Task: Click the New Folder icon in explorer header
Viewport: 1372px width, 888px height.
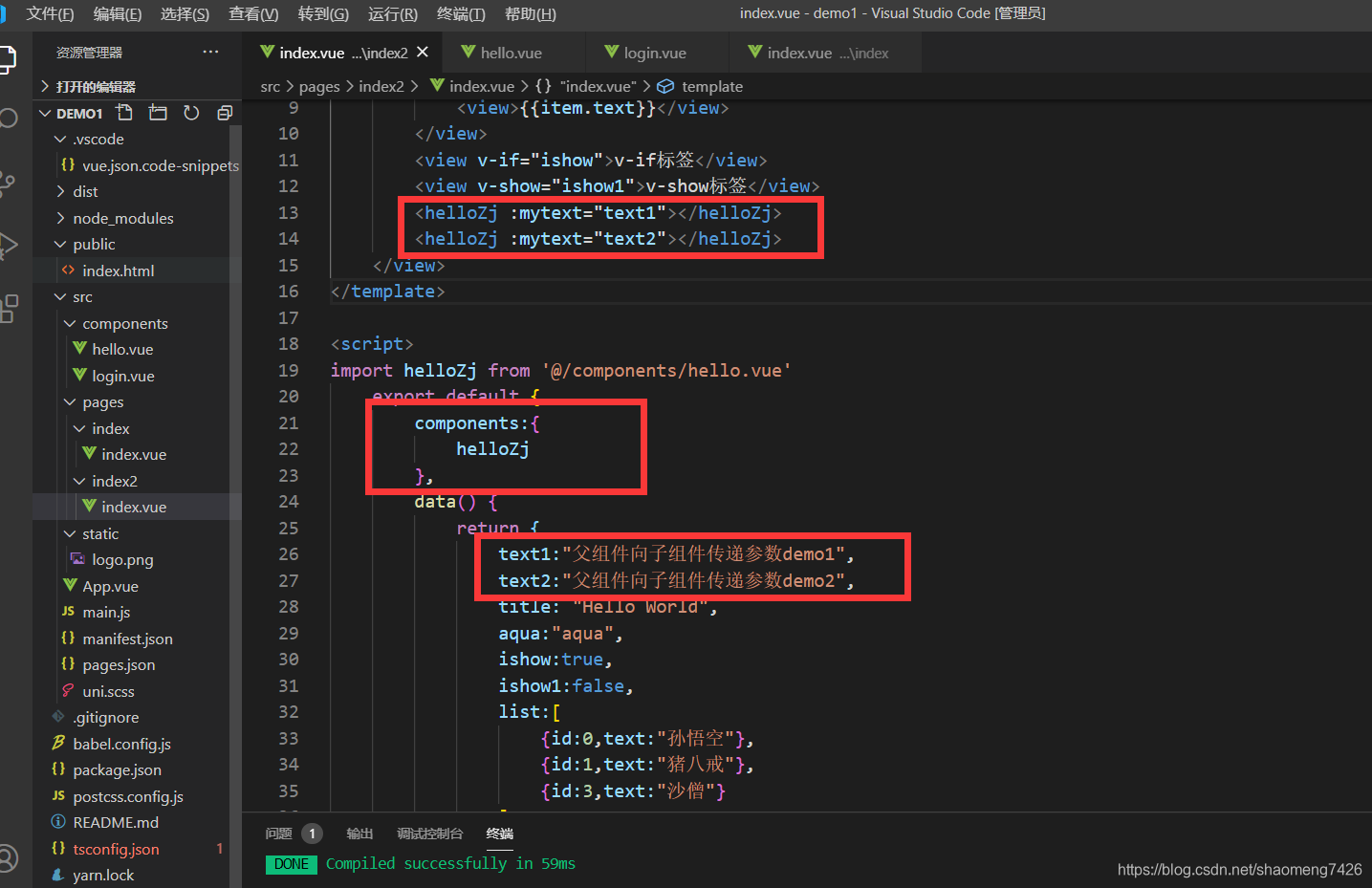Action: coord(158,113)
